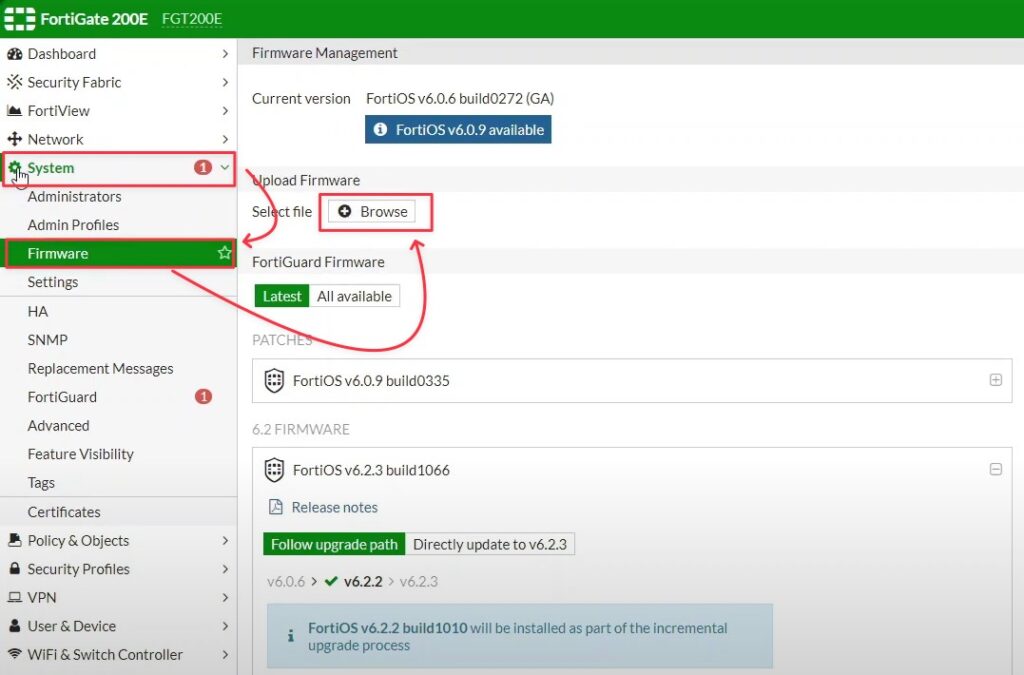Click the WiFi & Switch Controller icon

coord(14,654)
